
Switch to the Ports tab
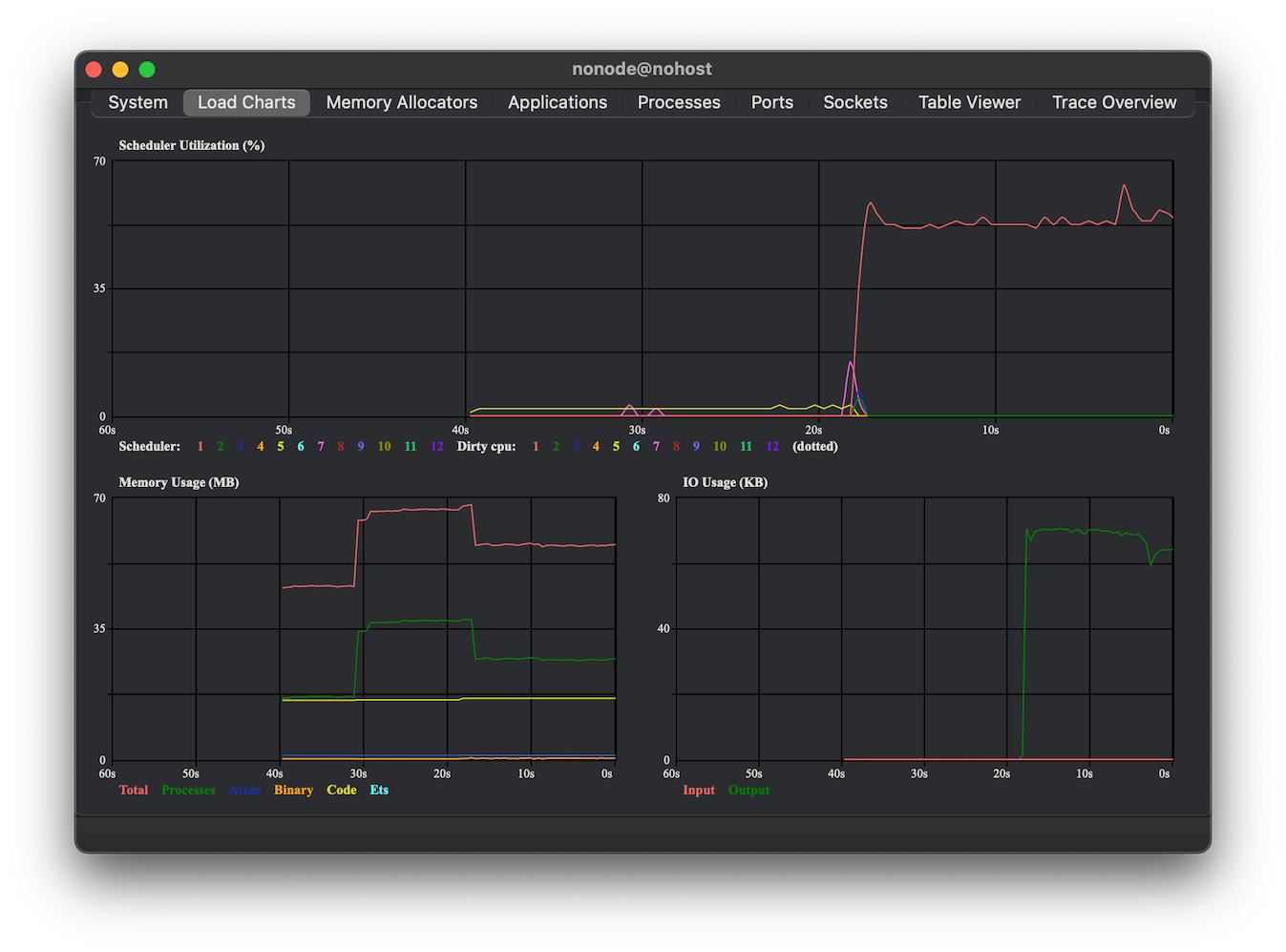[772, 102]
